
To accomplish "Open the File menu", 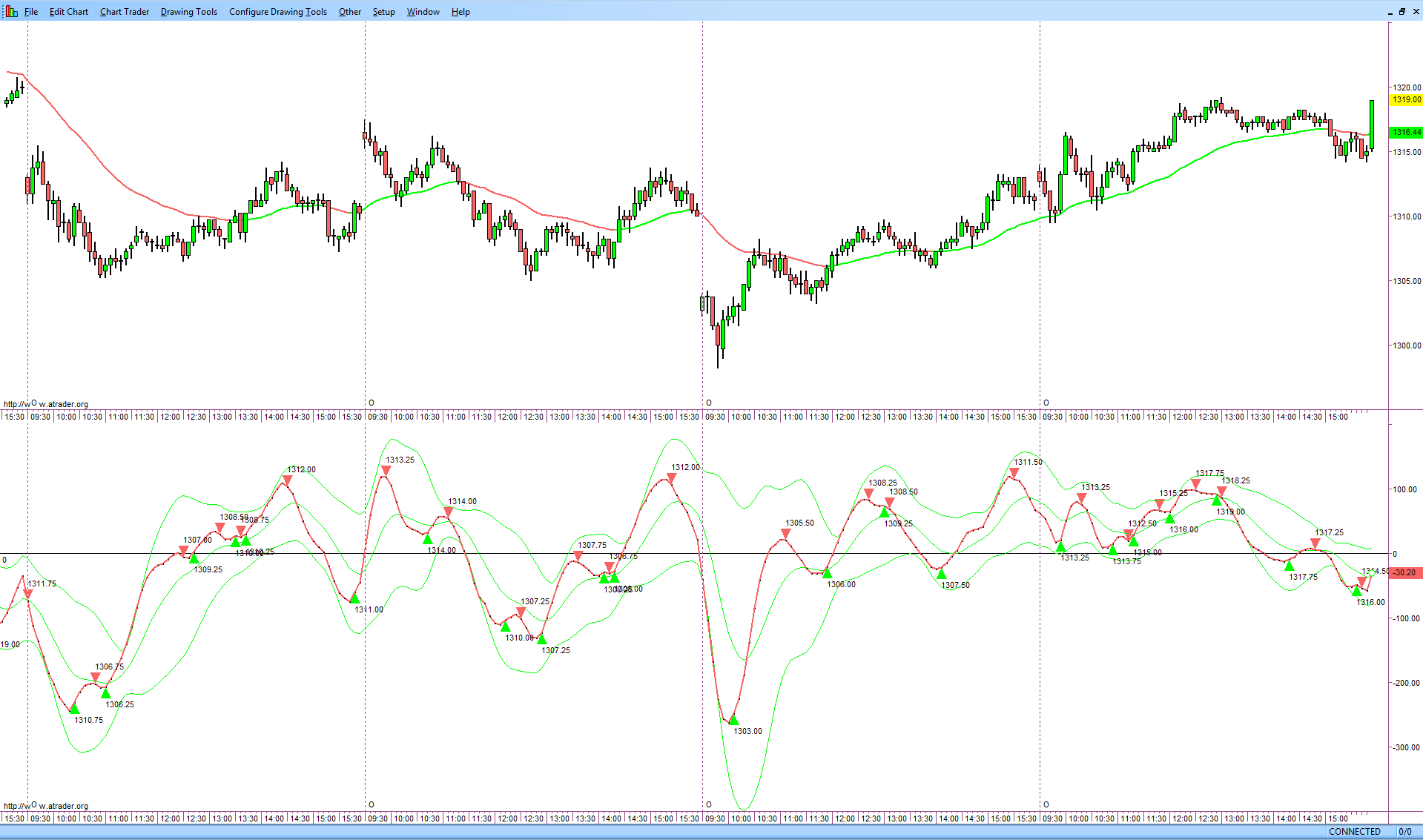I will [31, 12].
